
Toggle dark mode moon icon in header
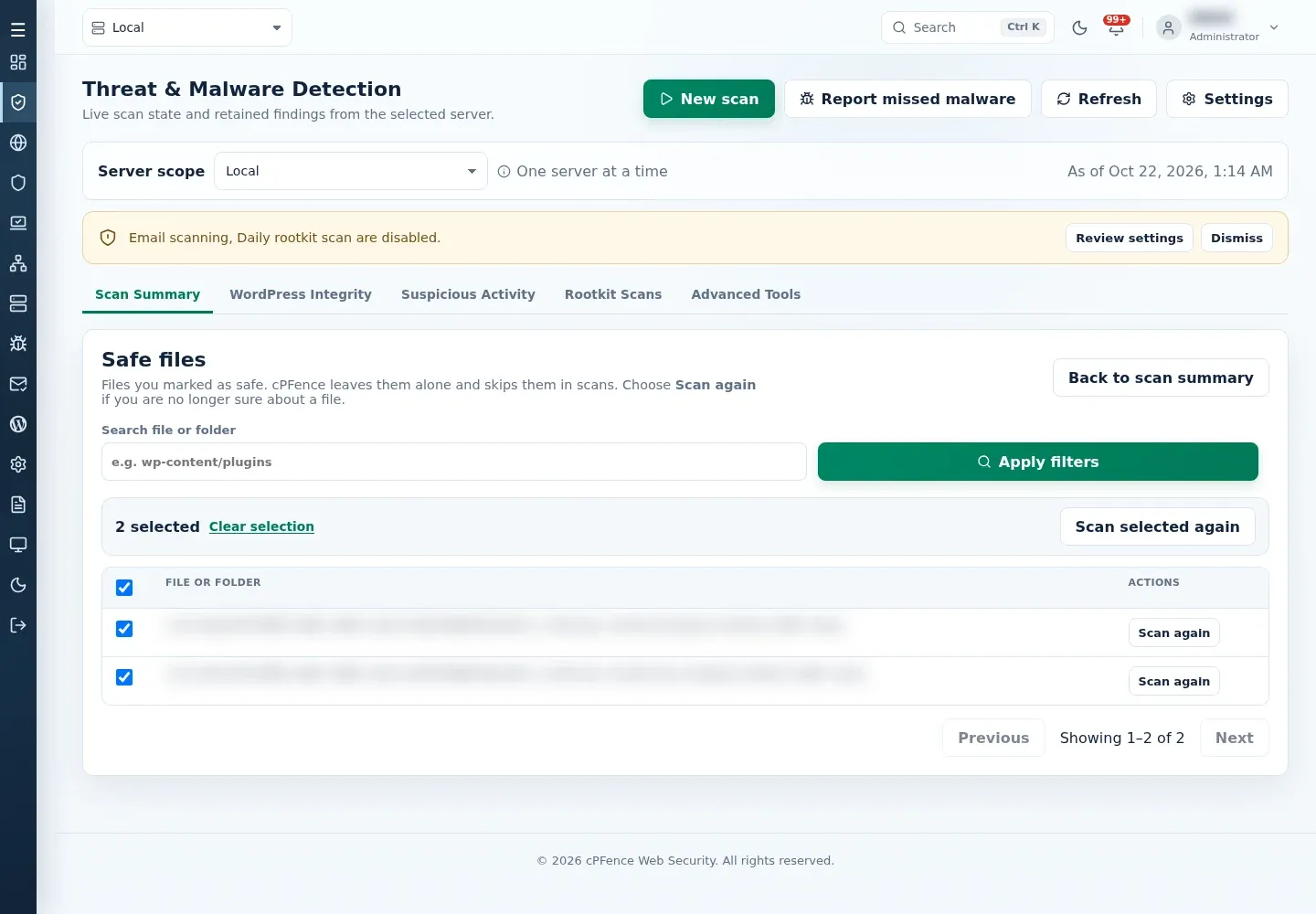(x=1079, y=27)
